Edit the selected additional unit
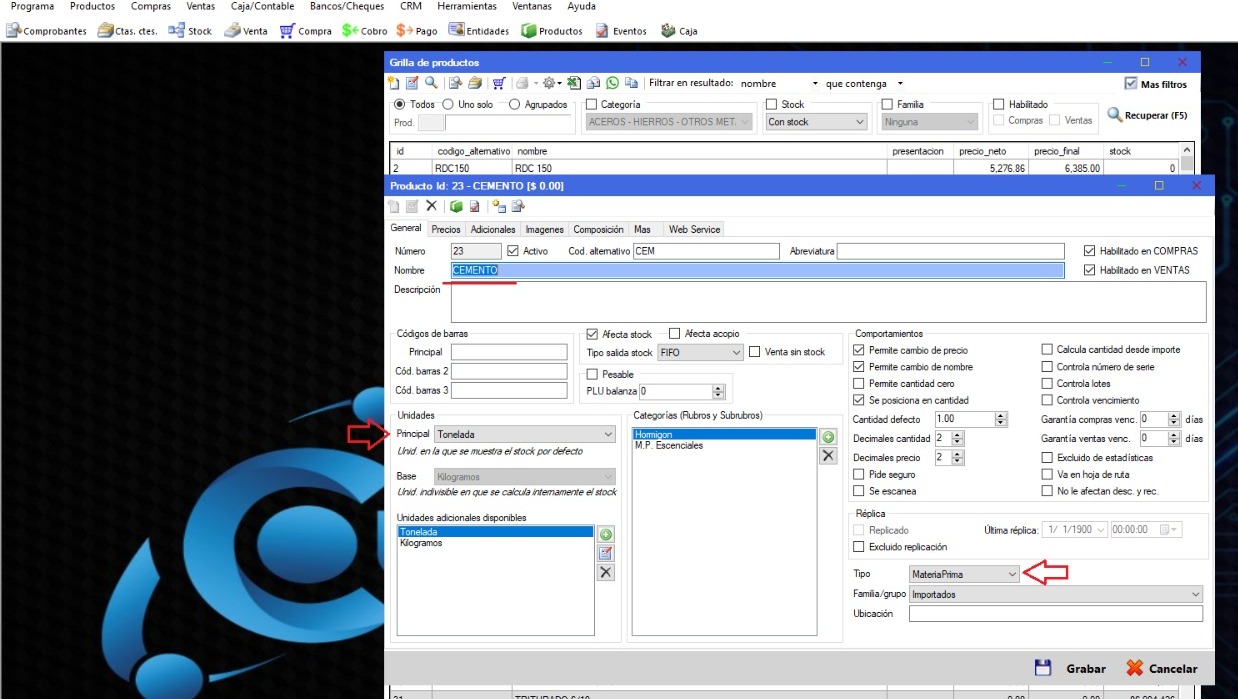Screen dimensions: 1238x699 tap(605, 553)
